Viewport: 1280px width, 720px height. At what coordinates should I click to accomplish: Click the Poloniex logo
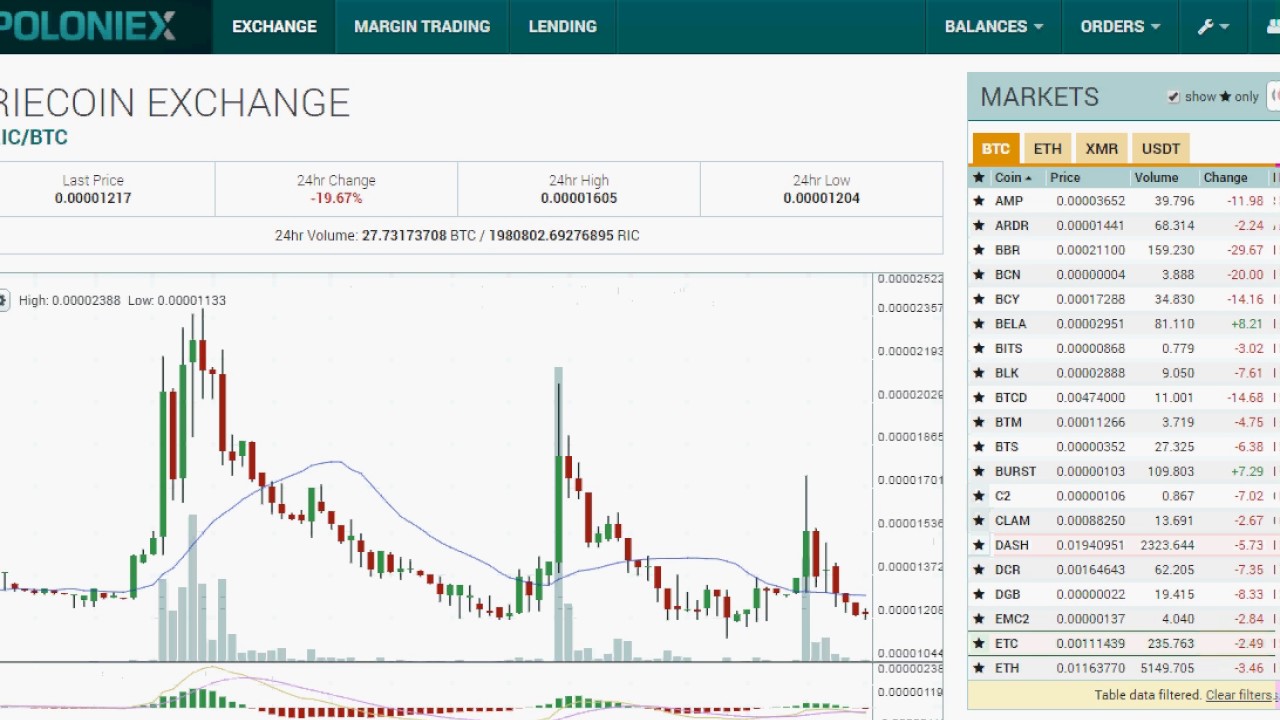(88, 26)
